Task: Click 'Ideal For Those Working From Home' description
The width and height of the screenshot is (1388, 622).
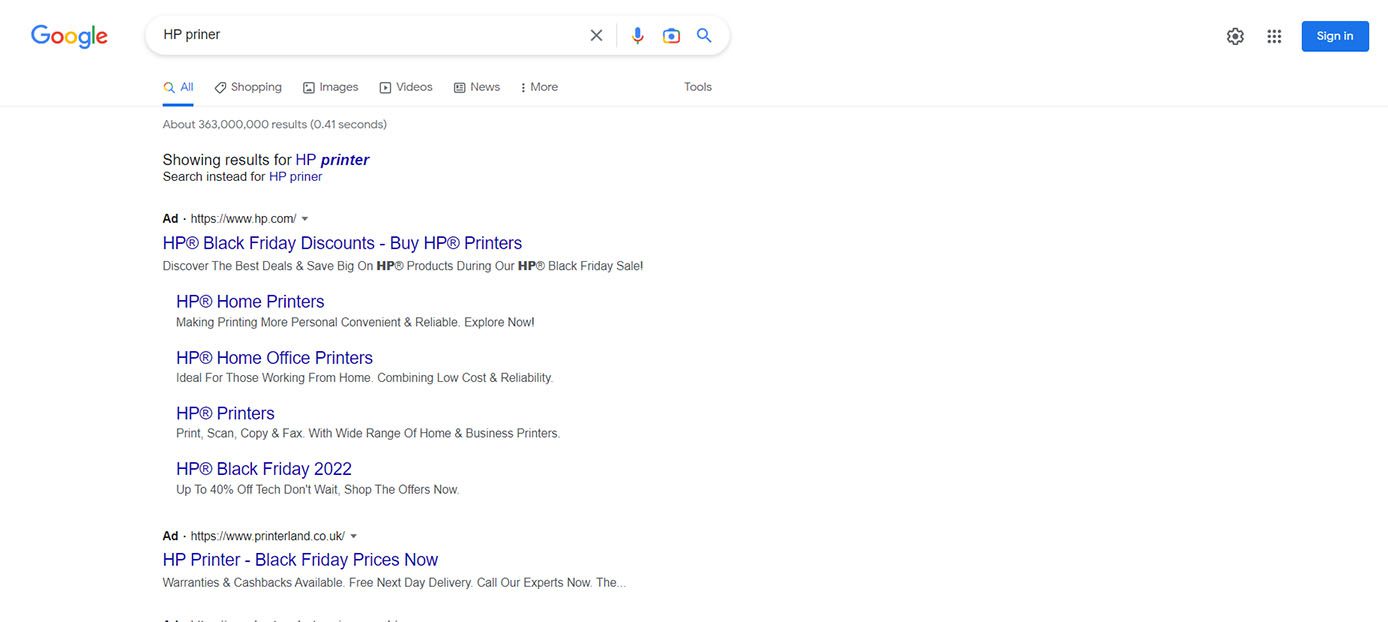Action: click(x=364, y=378)
